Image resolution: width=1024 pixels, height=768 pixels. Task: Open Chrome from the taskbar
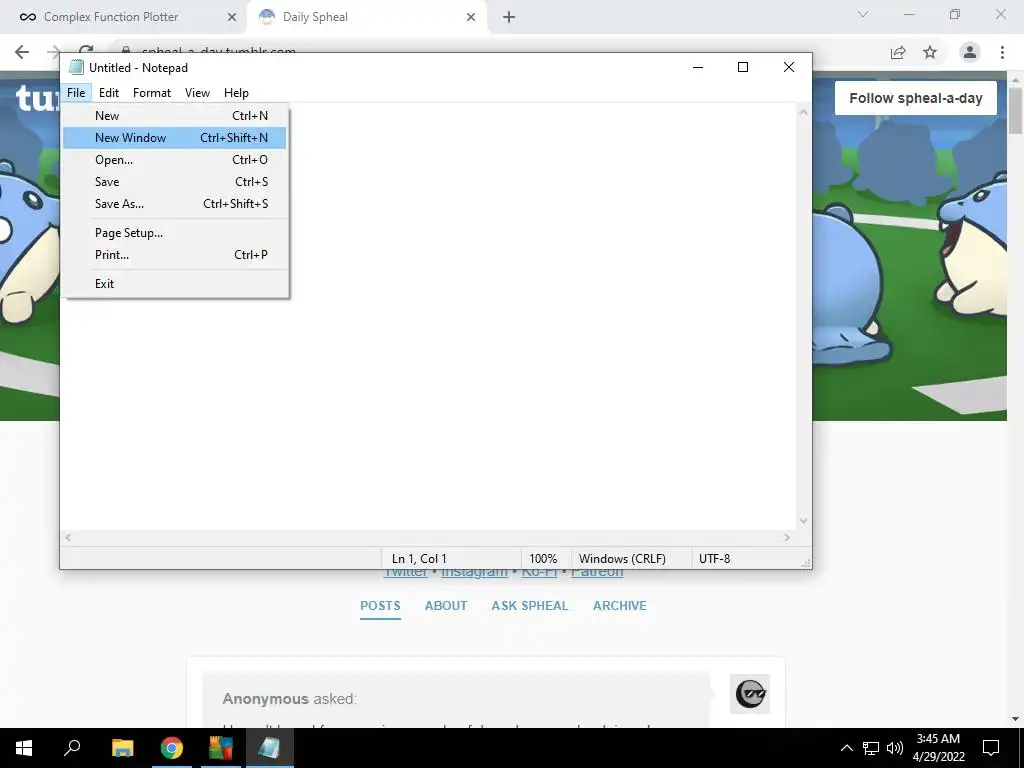(172, 748)
